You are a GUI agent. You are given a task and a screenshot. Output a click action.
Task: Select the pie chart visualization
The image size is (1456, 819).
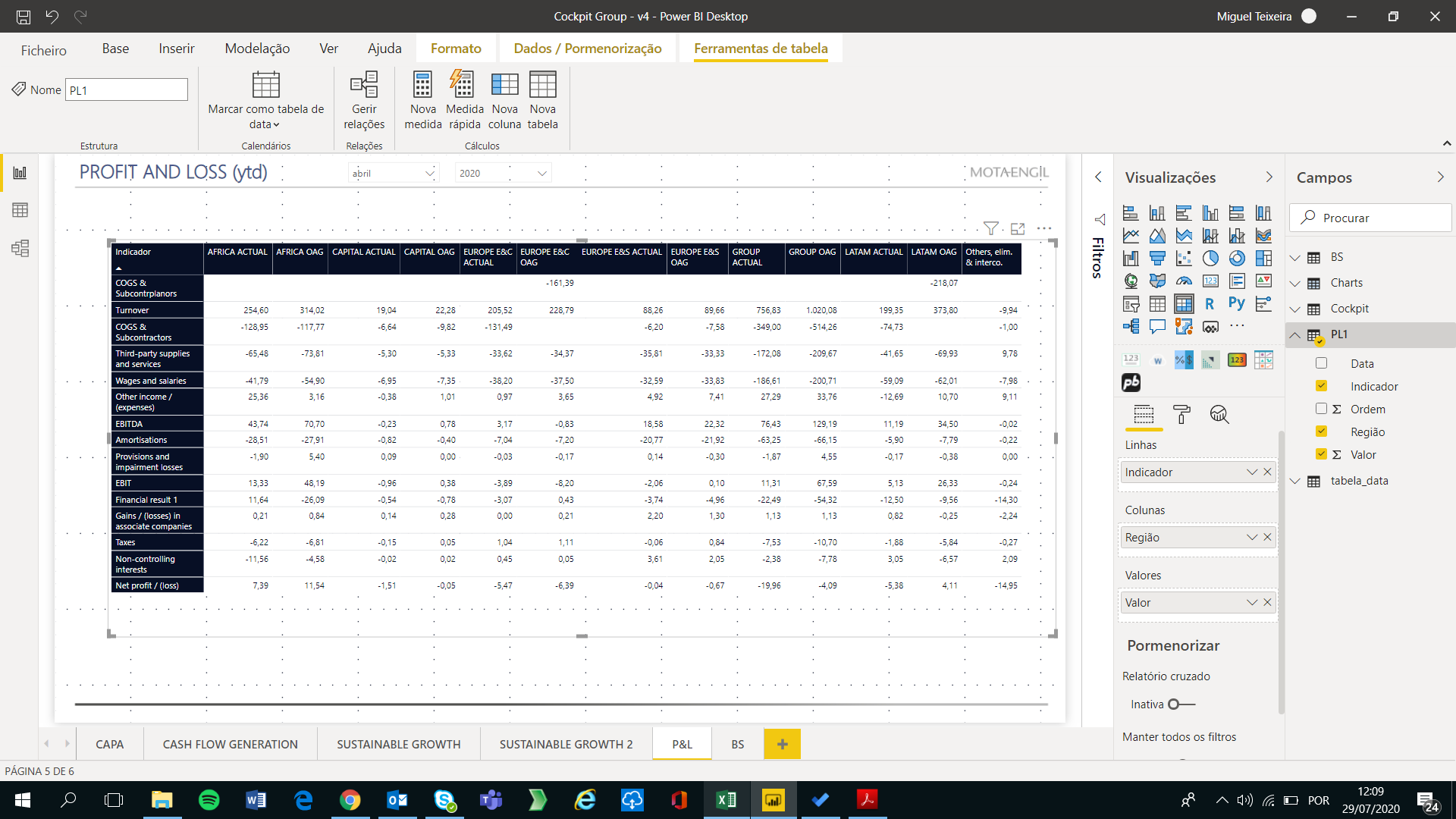(x=1210, y=259)
